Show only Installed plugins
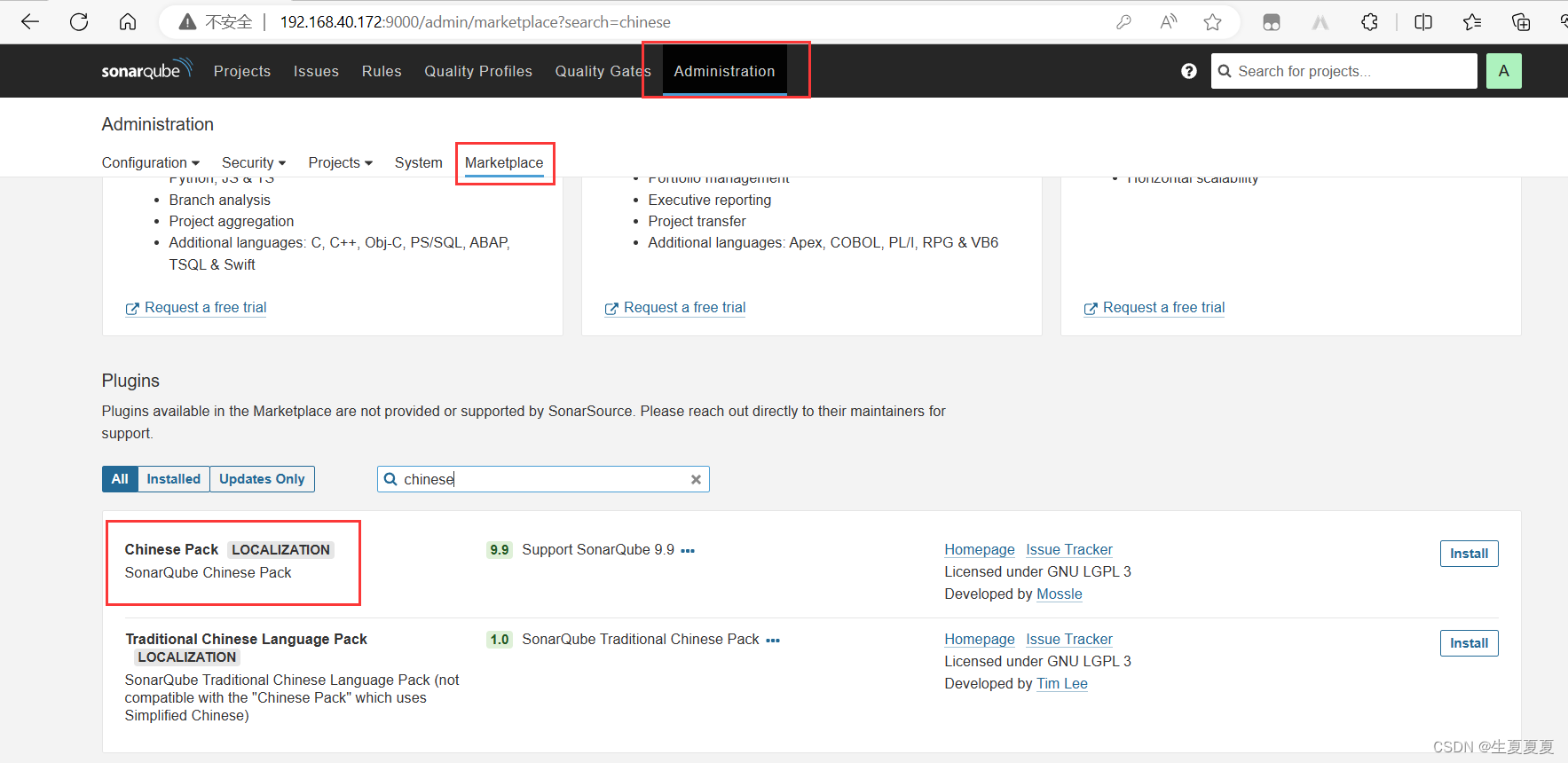The image size is (1568, 763). (174, 479)
